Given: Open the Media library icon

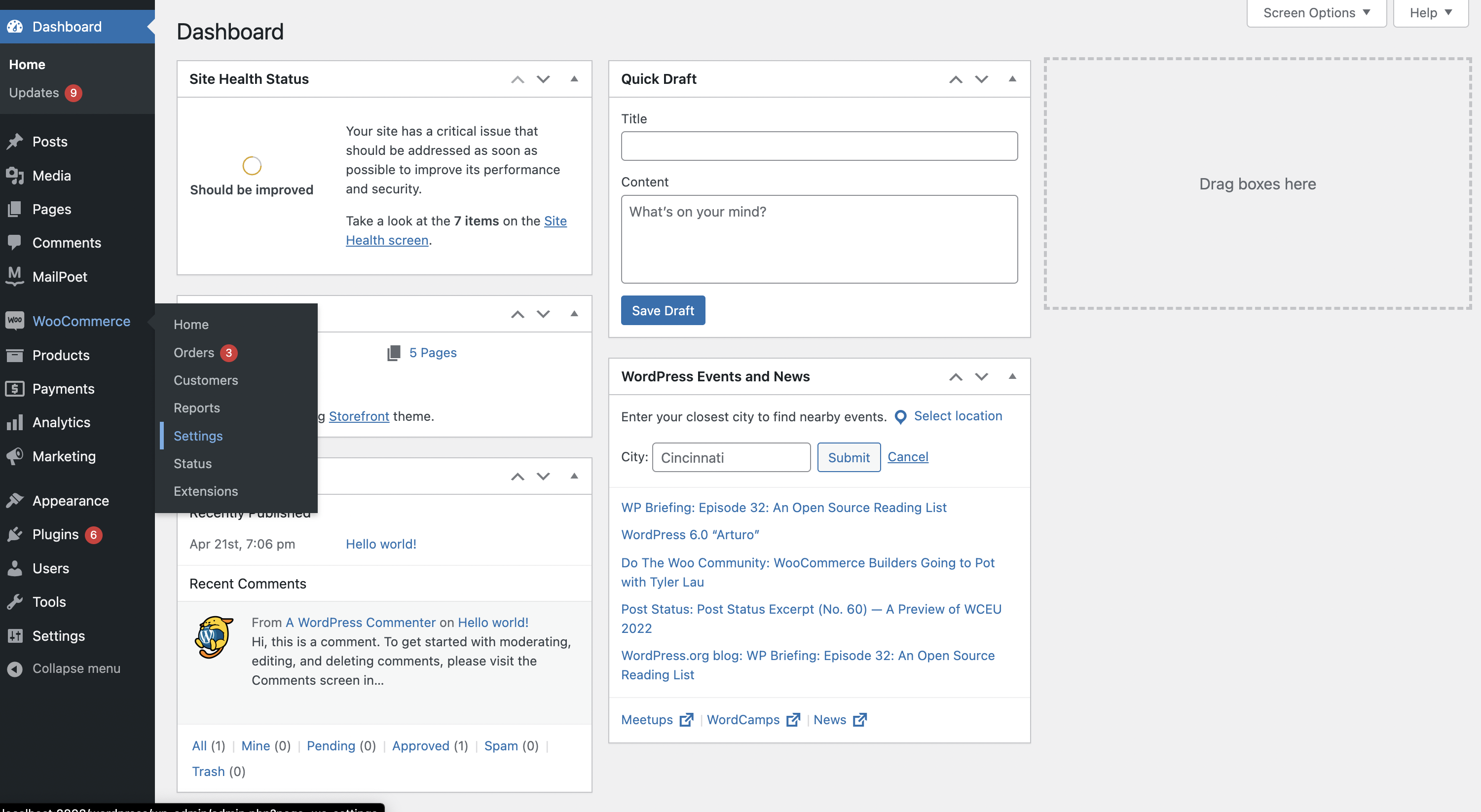Looking at the screenshot, I should click(x=15, y=176).
